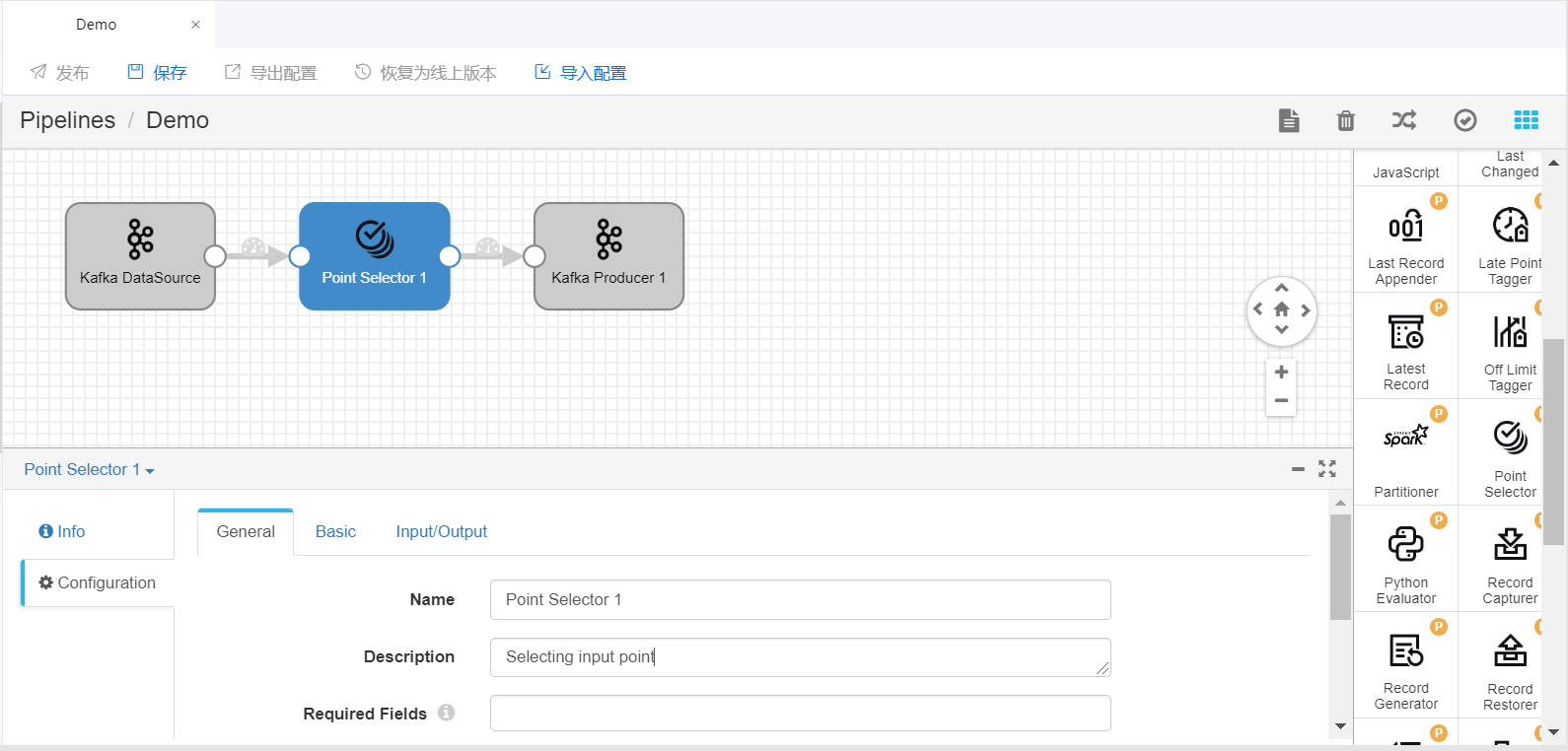Screen dimensions: 1568x751
Task: Zoom in canvas with plus button
Action: [x=1281, y=373]
